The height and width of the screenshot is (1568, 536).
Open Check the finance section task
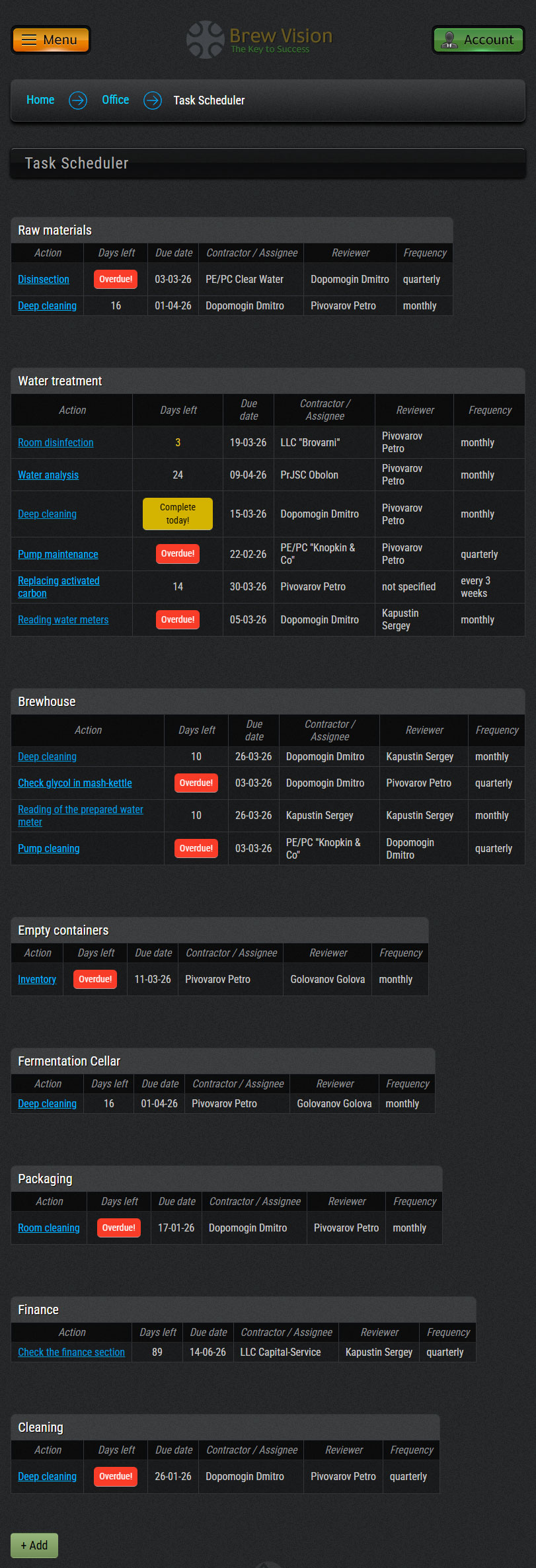[x=71, y=1352]
